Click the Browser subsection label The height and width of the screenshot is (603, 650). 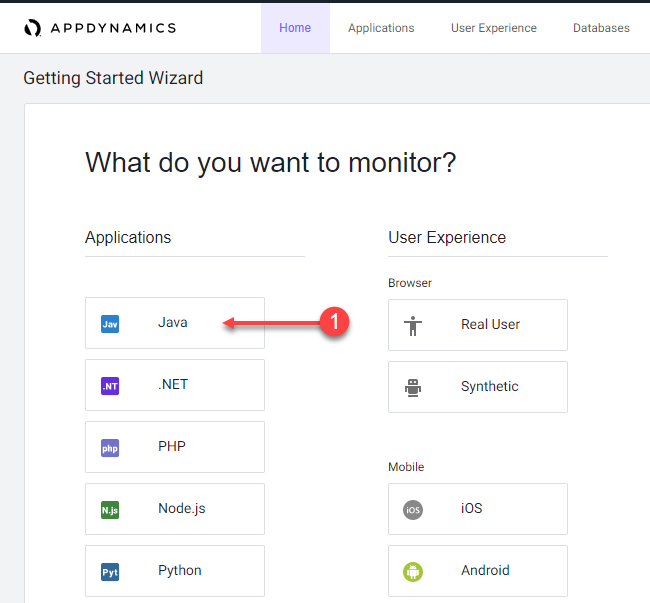tap(410, 283)
